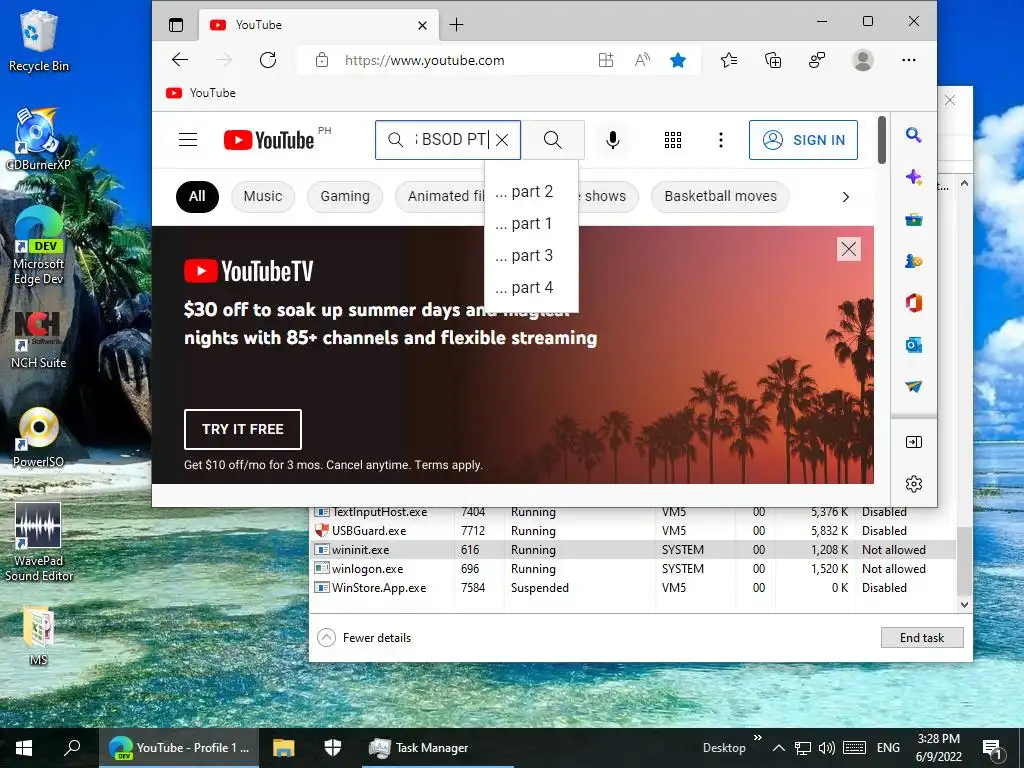This screenshot has width=1024, height=768.
Task: Click the YouTube logo home link
Action: (269, 140)
